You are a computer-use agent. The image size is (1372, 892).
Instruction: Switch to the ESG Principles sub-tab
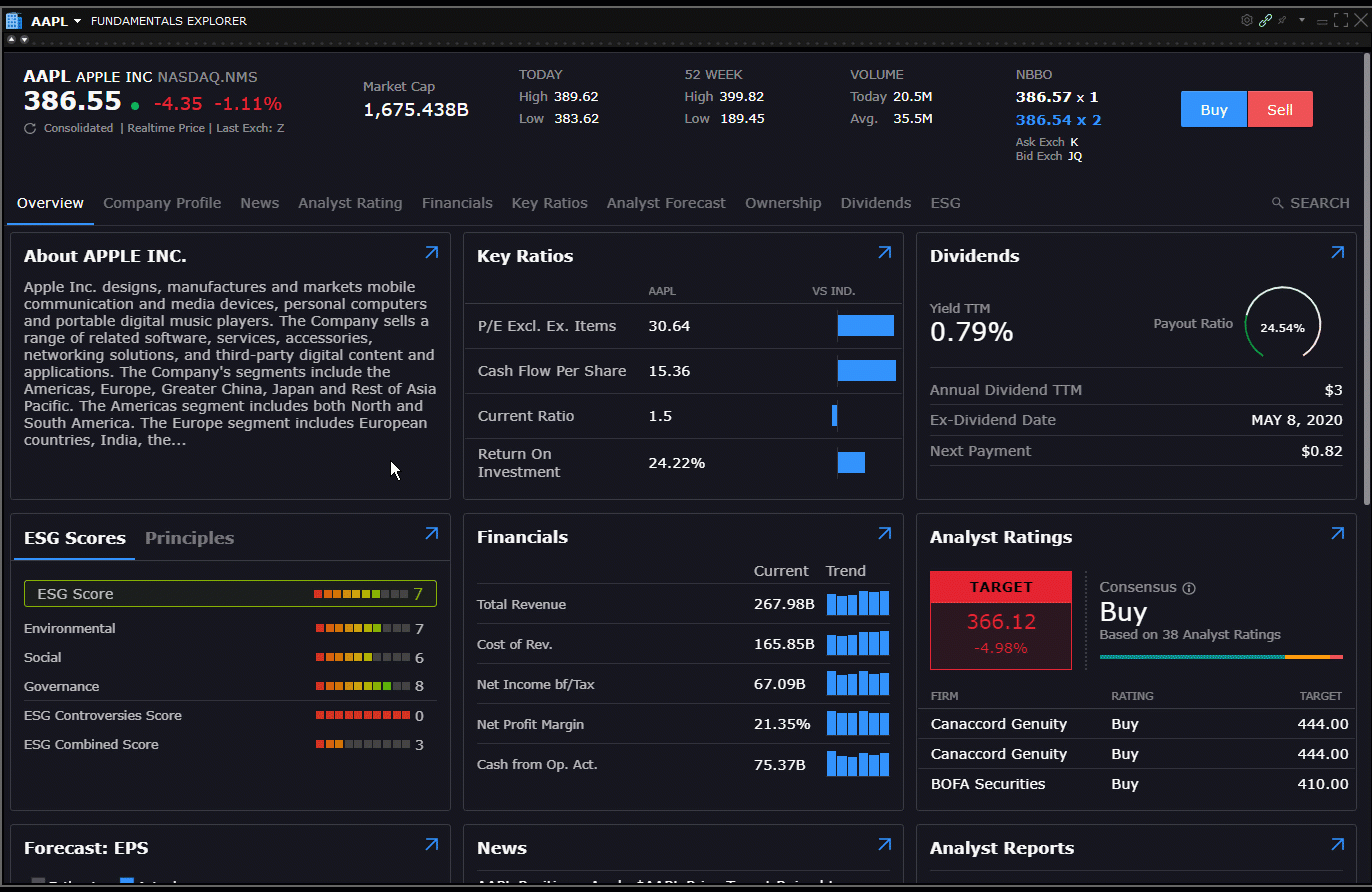pos(189,538)
